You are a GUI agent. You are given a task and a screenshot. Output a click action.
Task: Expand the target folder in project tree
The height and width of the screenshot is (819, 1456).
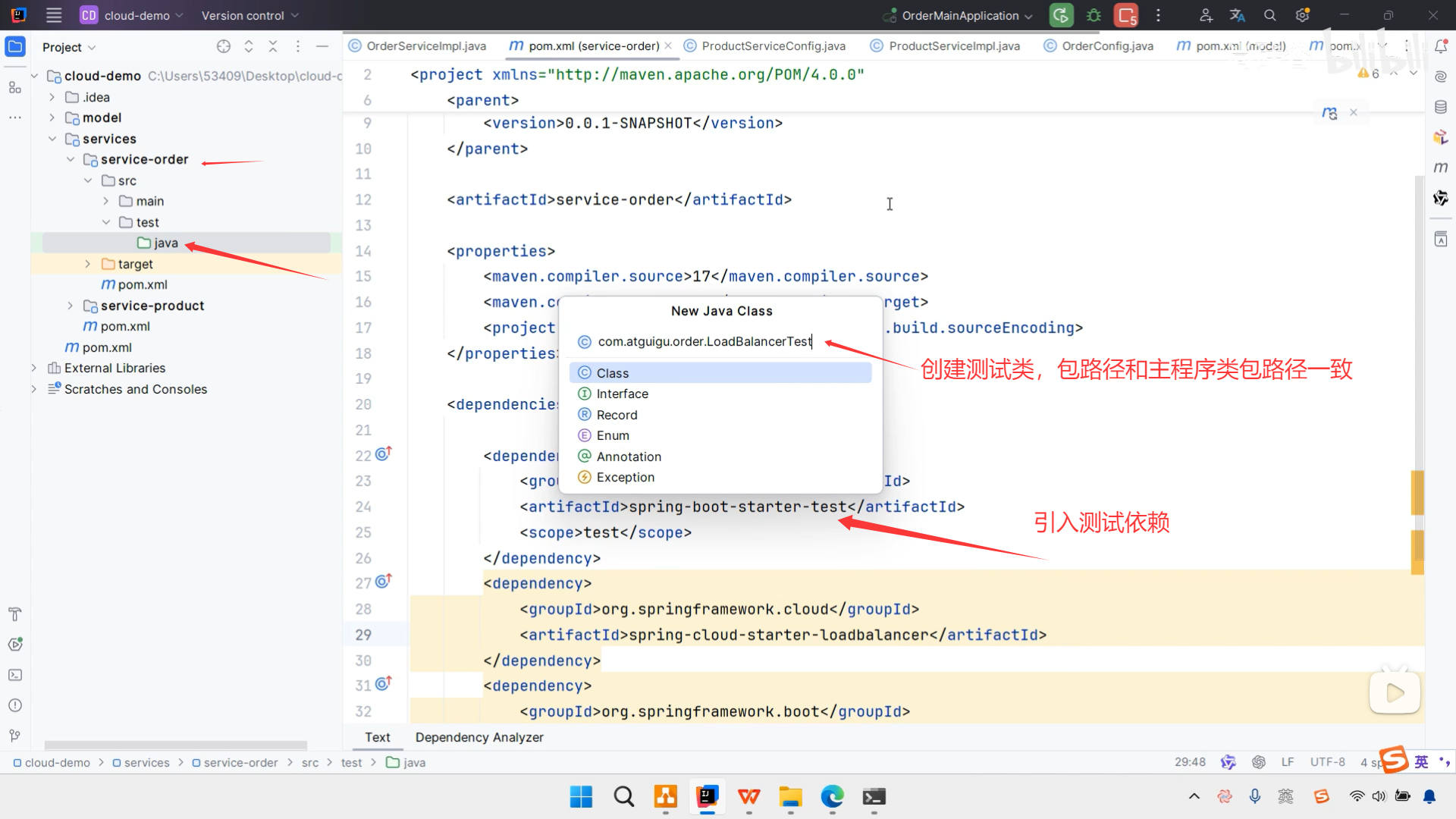88,264
